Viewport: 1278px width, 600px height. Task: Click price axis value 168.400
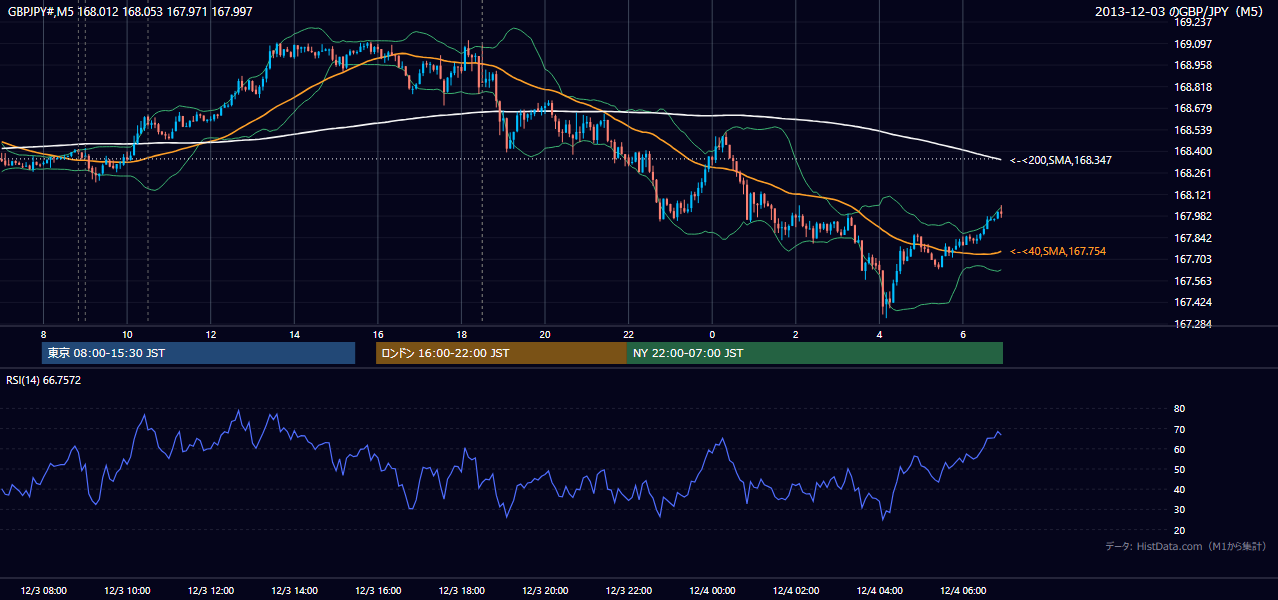1193,151
